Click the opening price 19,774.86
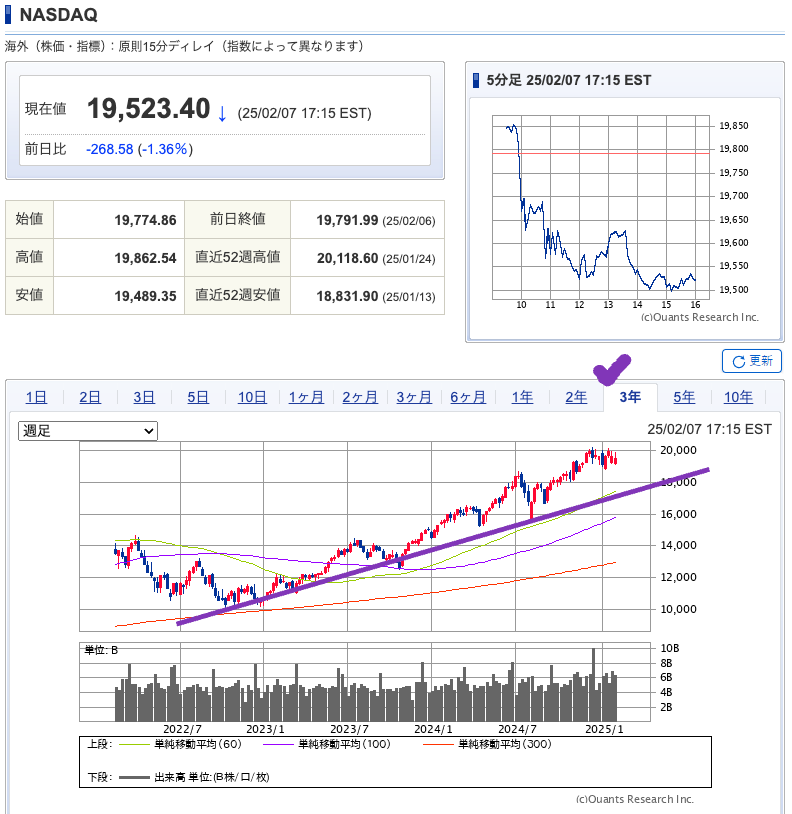Viewport: 792px width, 814px height. pyautogui.click(x=145, y=220)
